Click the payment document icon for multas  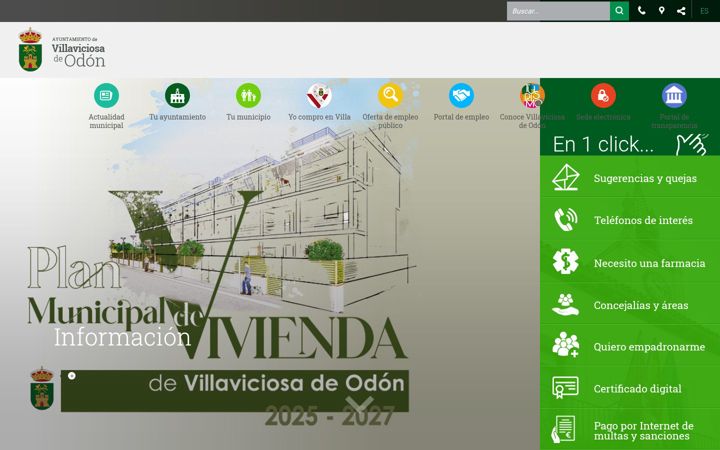pos(563,429)
